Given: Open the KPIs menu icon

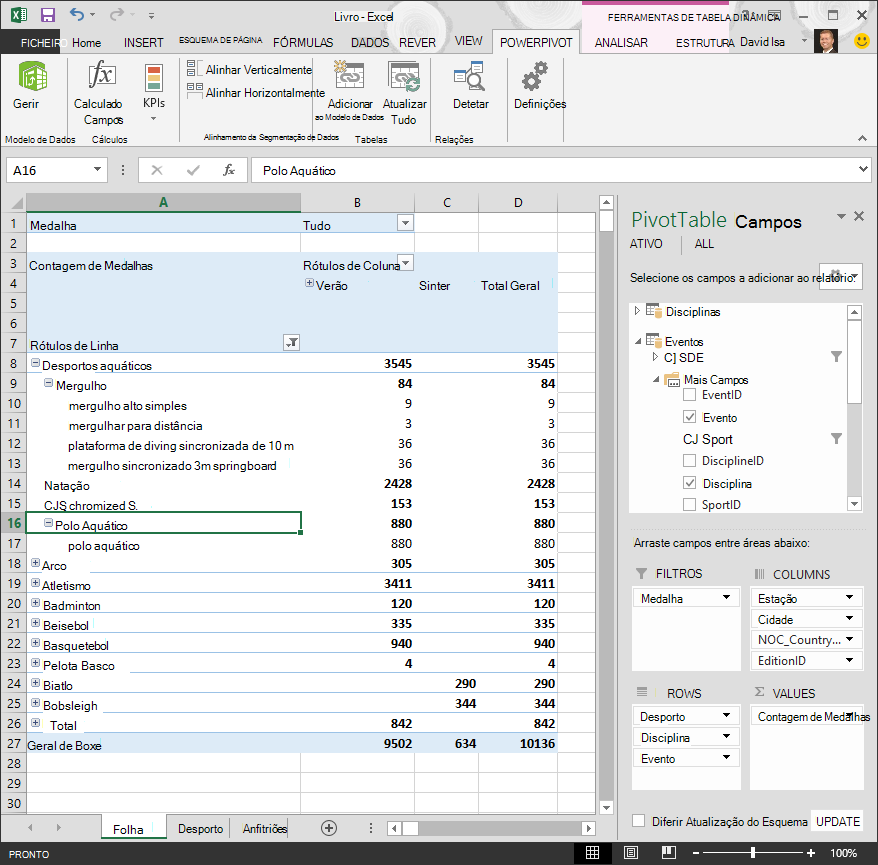Looking at the screenshot, I should pyautogui.click(x=153, y=78).
